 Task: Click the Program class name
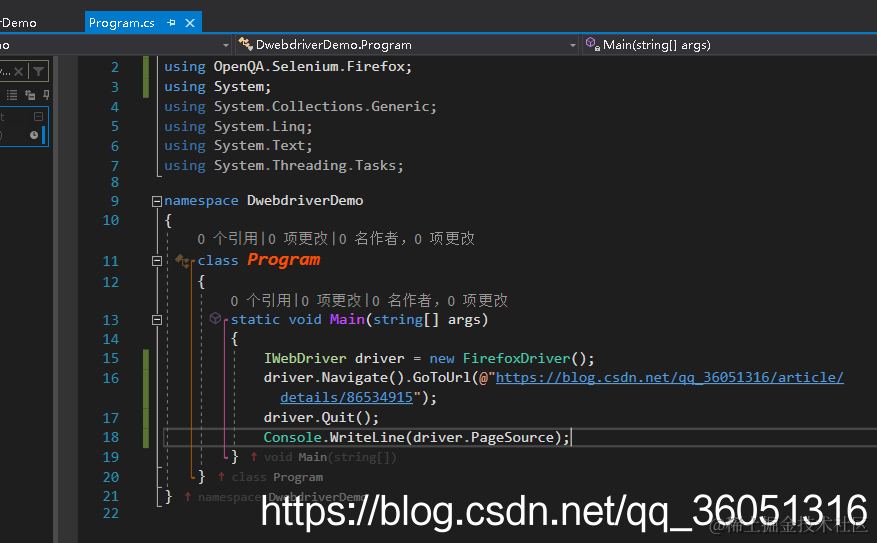tap(284, 260)
